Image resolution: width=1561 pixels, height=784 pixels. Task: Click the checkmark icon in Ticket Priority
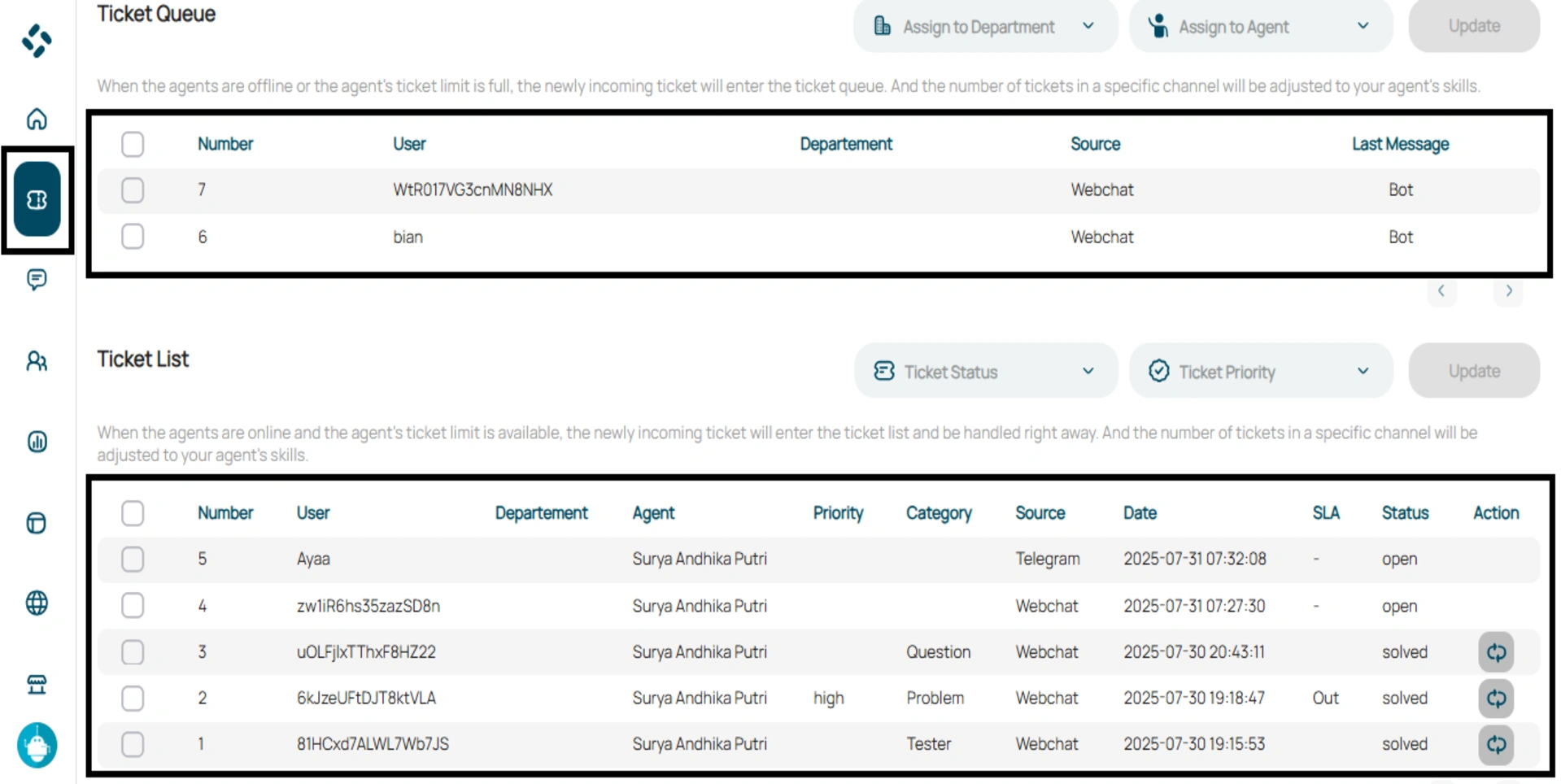click(1159, 371)
